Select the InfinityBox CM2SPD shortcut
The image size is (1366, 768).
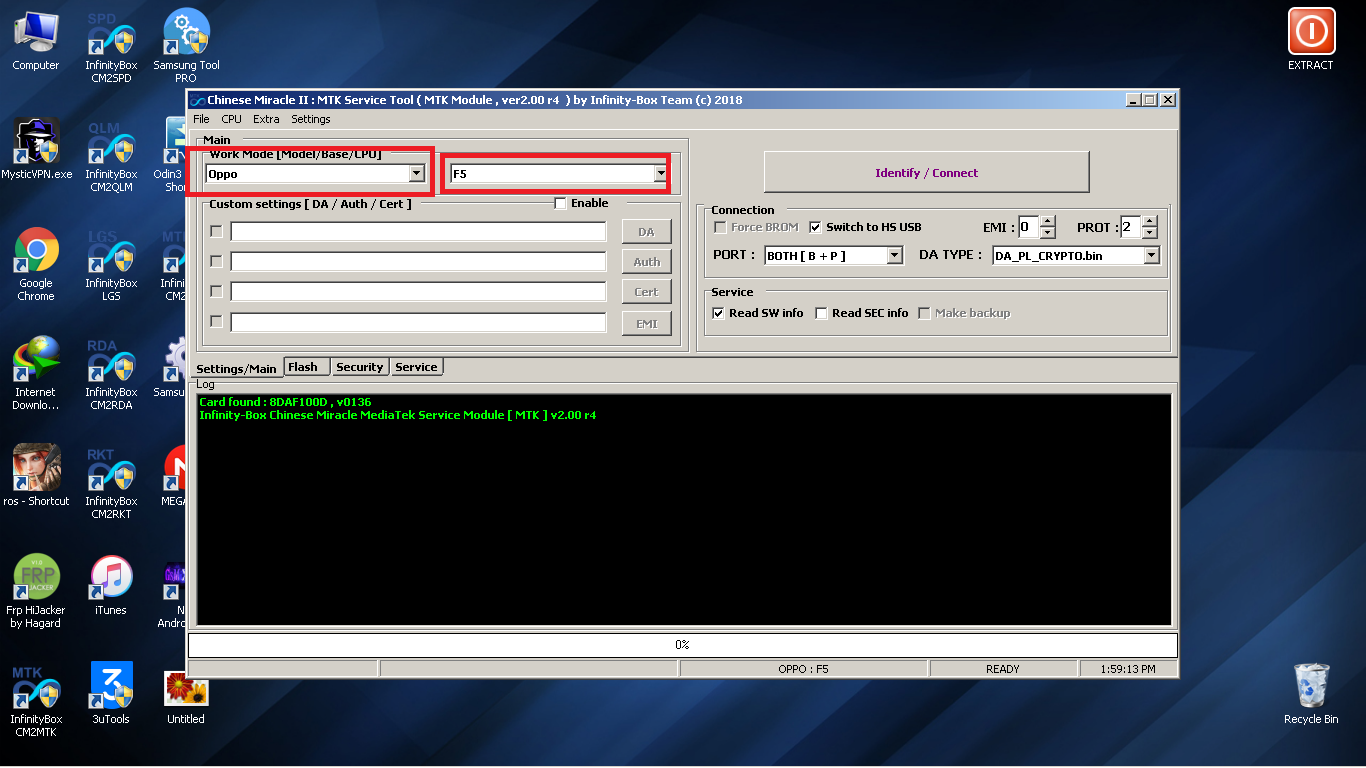111,47
